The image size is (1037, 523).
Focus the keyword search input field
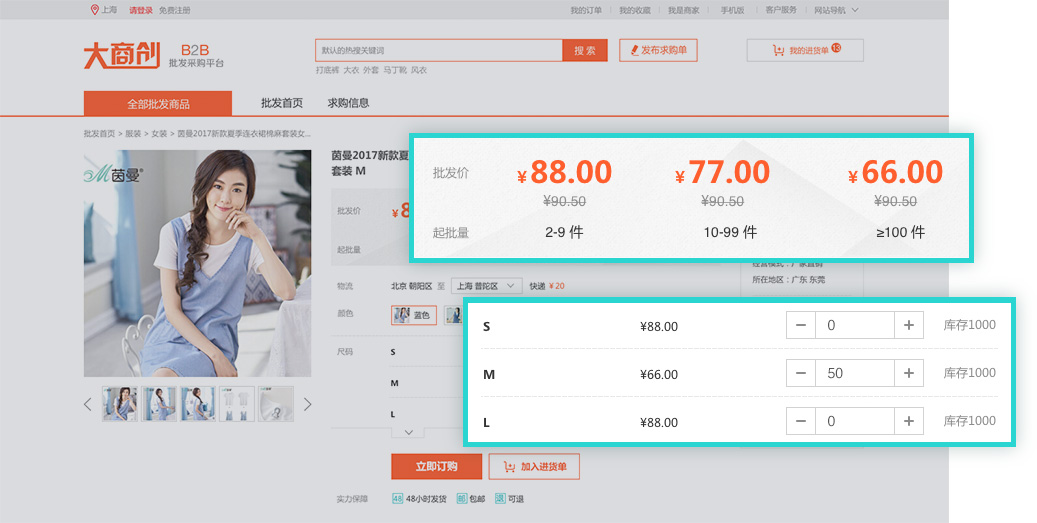click(x=439, y=50)
